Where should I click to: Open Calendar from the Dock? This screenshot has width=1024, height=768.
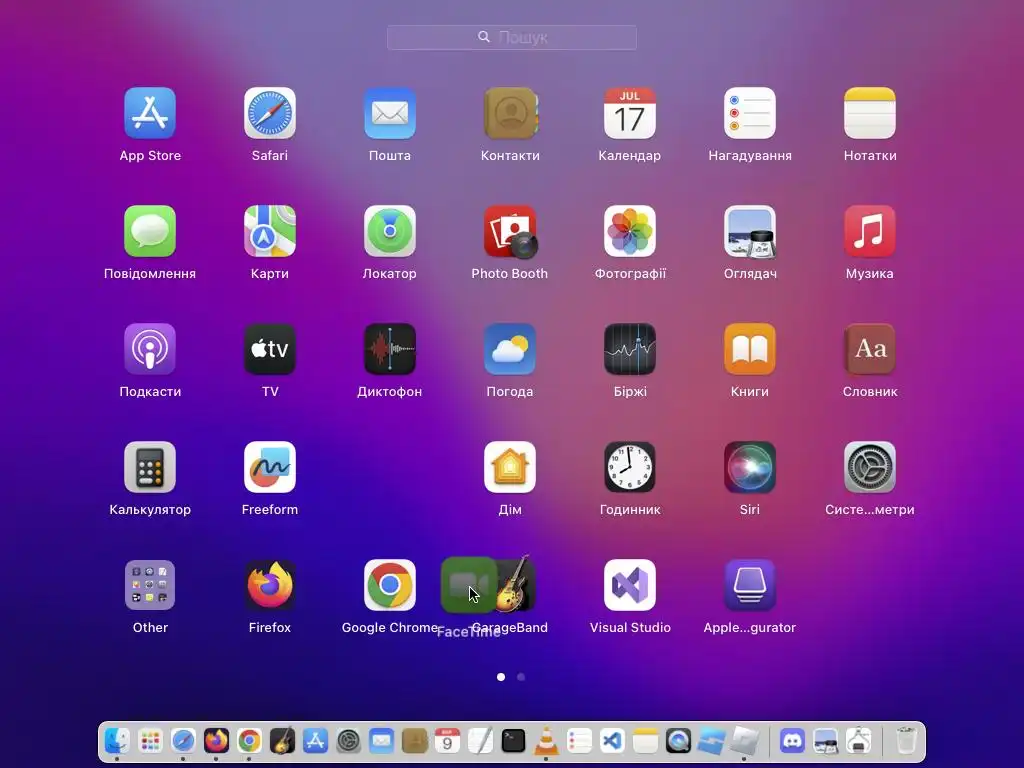coord(447,741)
